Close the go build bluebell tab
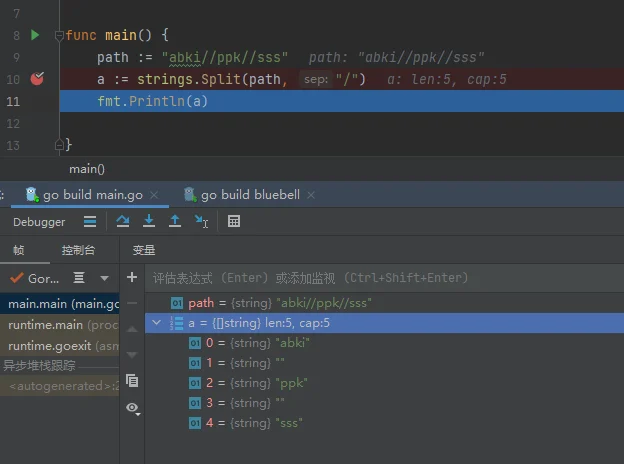The image size is (624, 464). click(x=311, y=195)
